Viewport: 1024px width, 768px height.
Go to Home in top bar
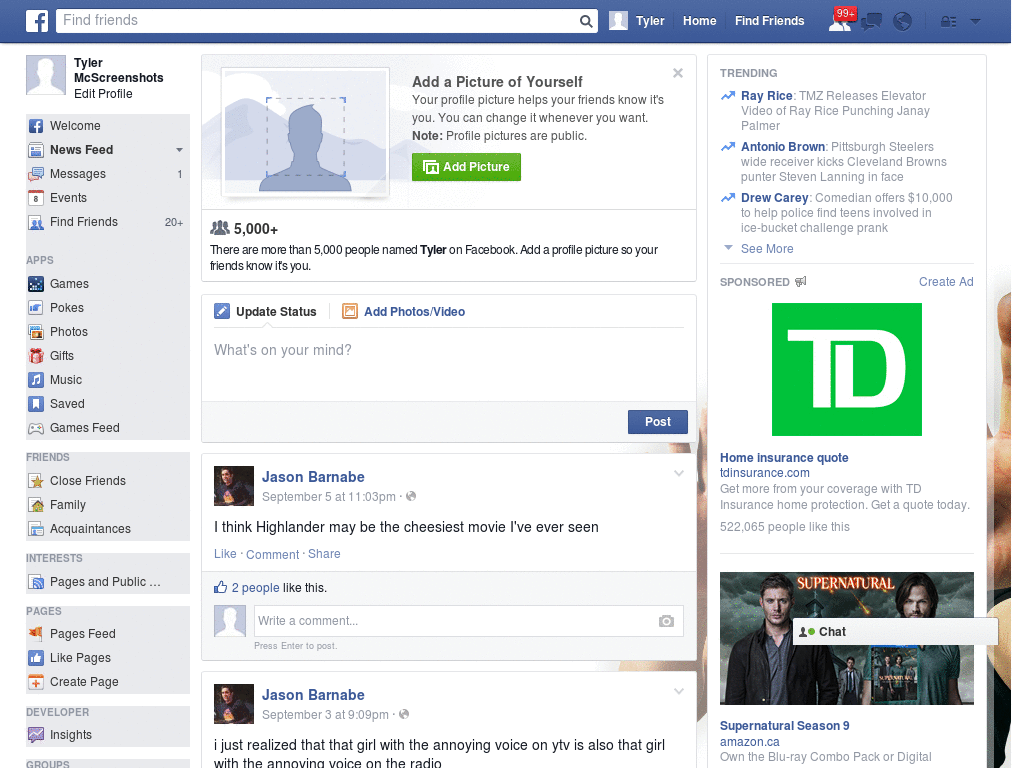click(x=699, y=21)
